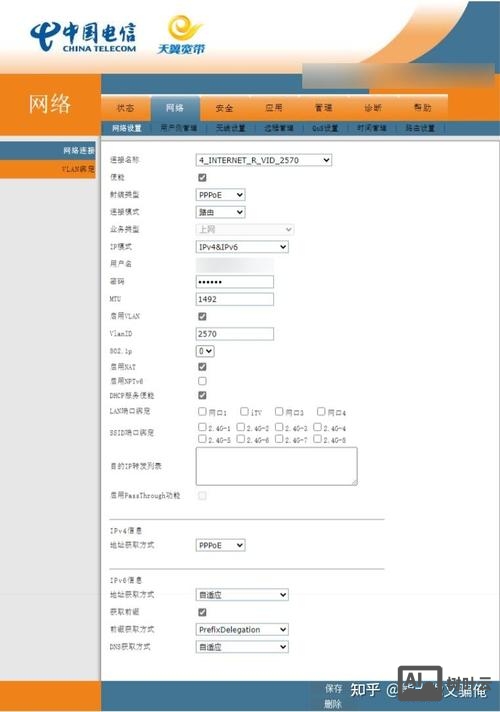
Task: Open the IPv4 address acquisition PPPoE dropdown
Action: (220, 545)
